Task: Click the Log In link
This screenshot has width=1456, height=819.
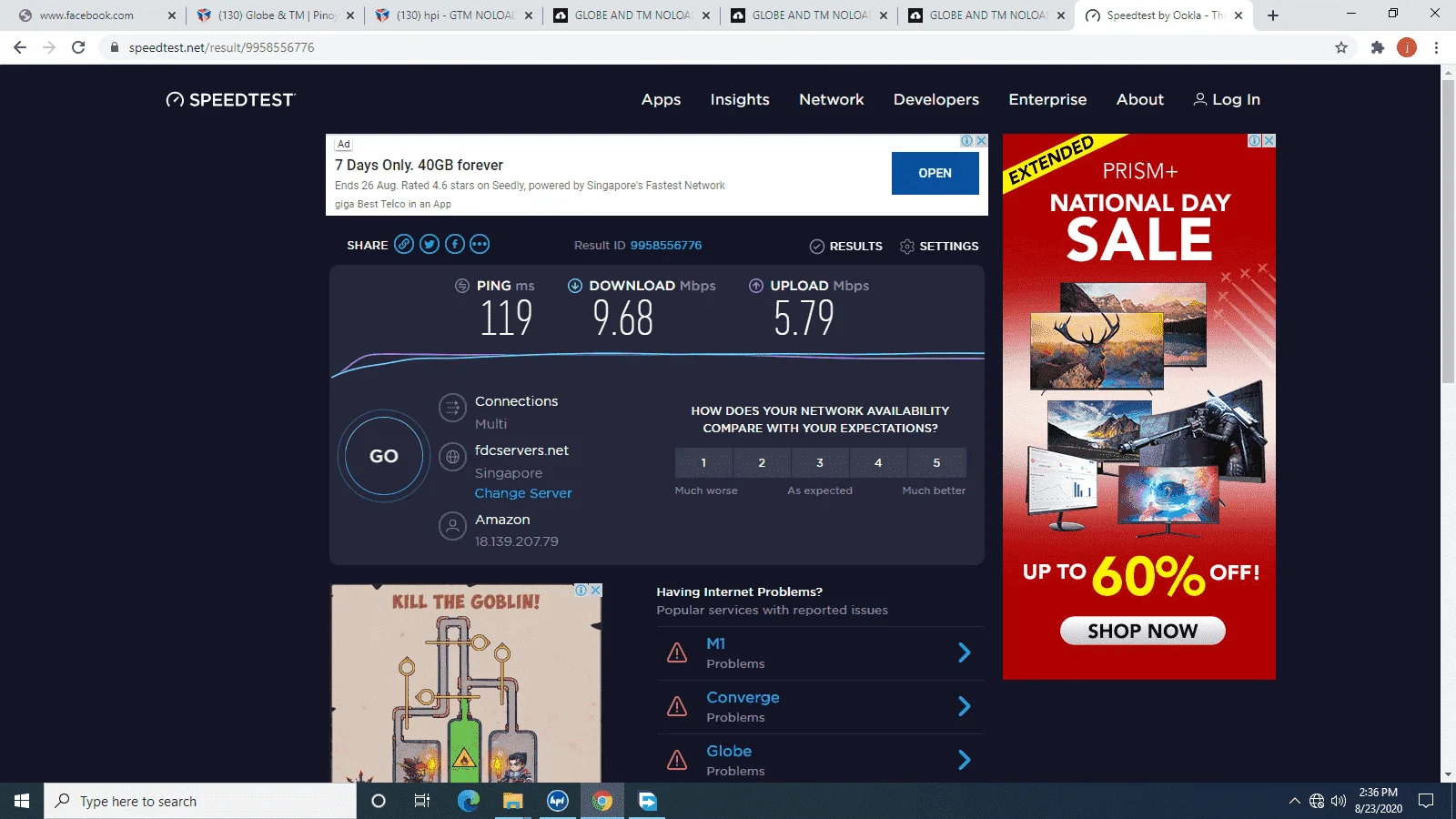Action: coord(1227,99)
